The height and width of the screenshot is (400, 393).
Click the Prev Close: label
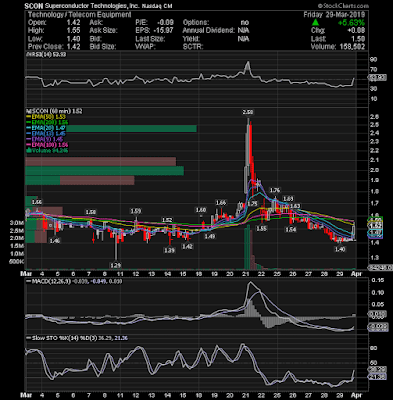[x=45, y=47]
